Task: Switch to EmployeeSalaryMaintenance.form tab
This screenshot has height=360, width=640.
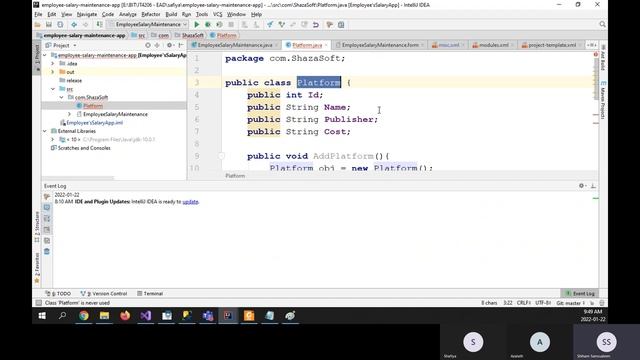Action: (x=380, y=45)
